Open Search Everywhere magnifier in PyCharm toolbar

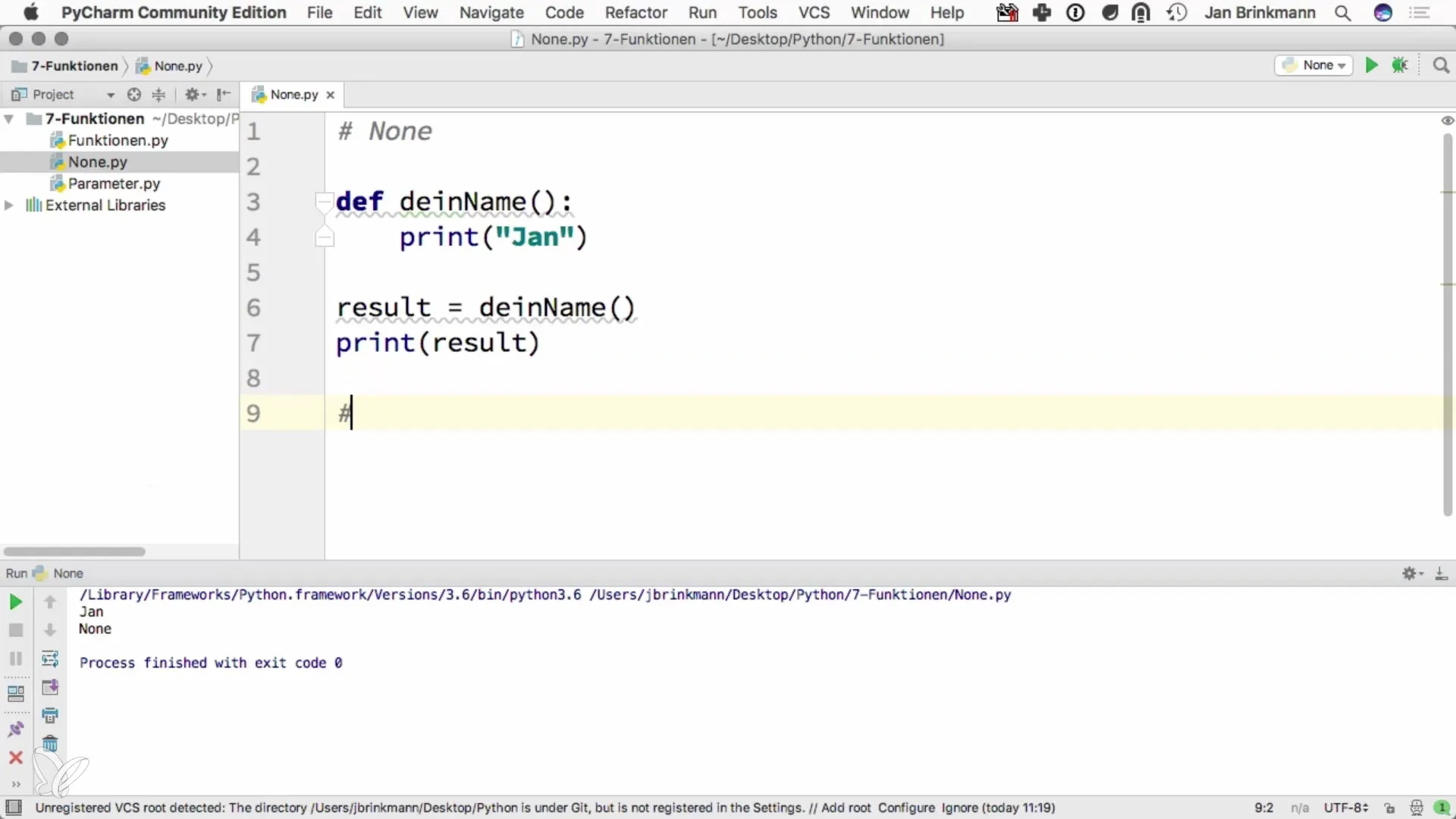[1441, 65]
